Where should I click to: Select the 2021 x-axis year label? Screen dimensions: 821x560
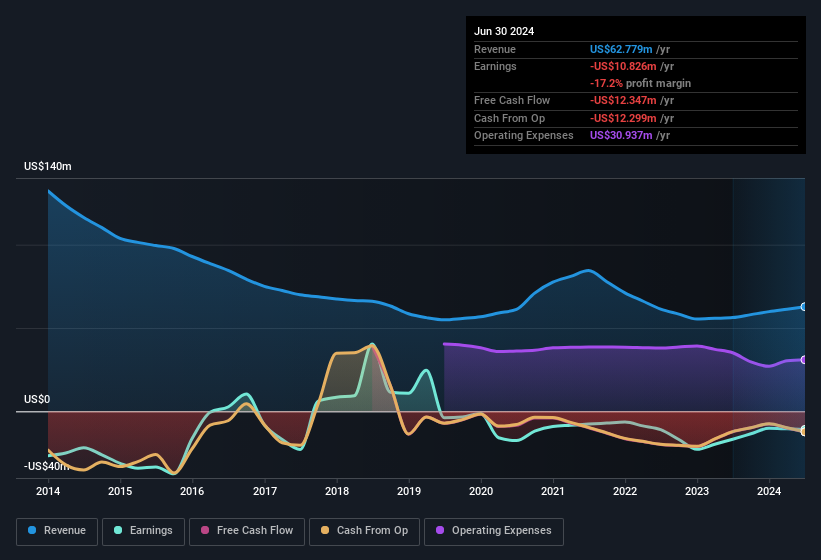(x=553, y=491)
